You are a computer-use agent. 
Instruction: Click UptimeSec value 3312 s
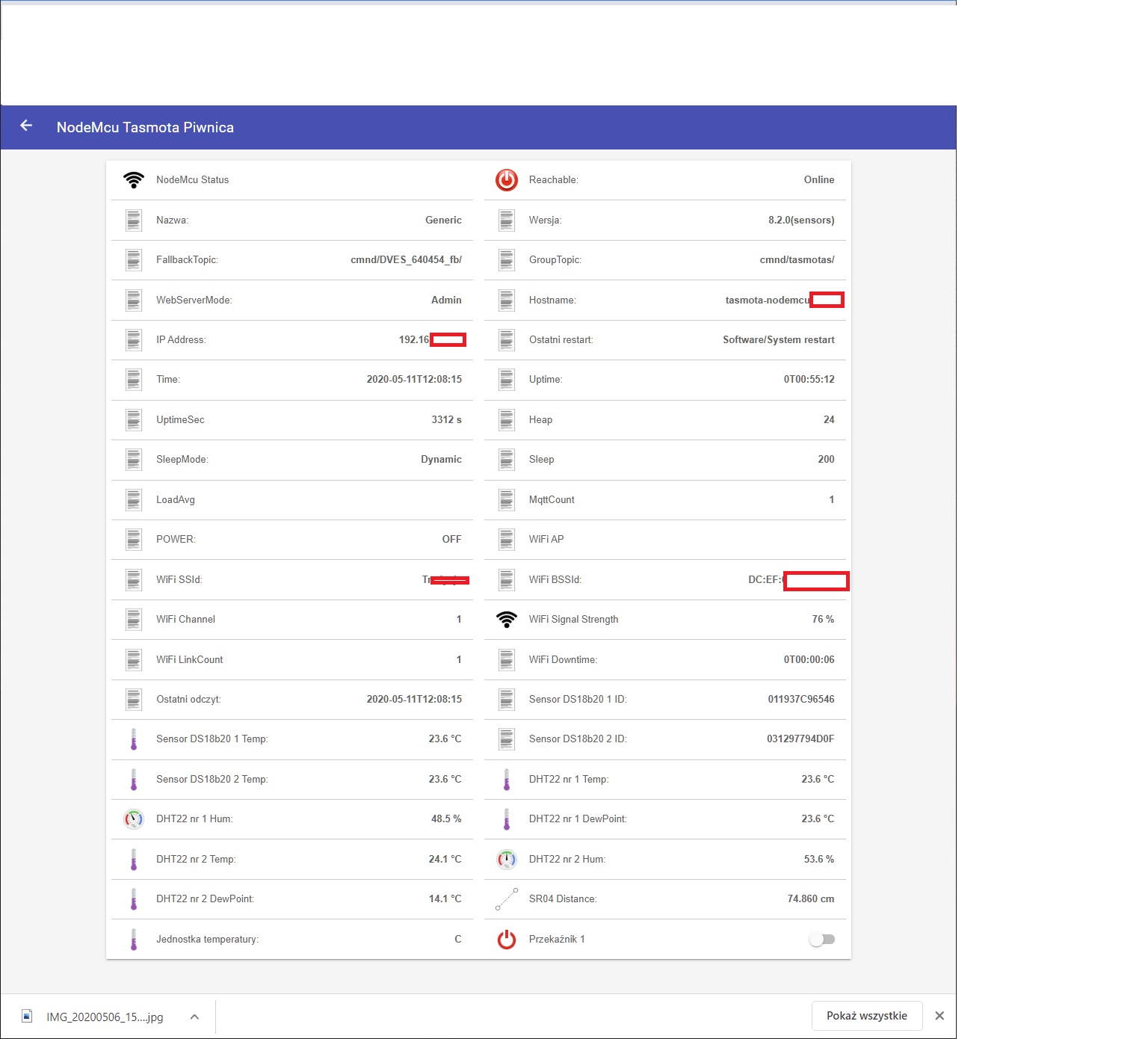coord(446,420)
